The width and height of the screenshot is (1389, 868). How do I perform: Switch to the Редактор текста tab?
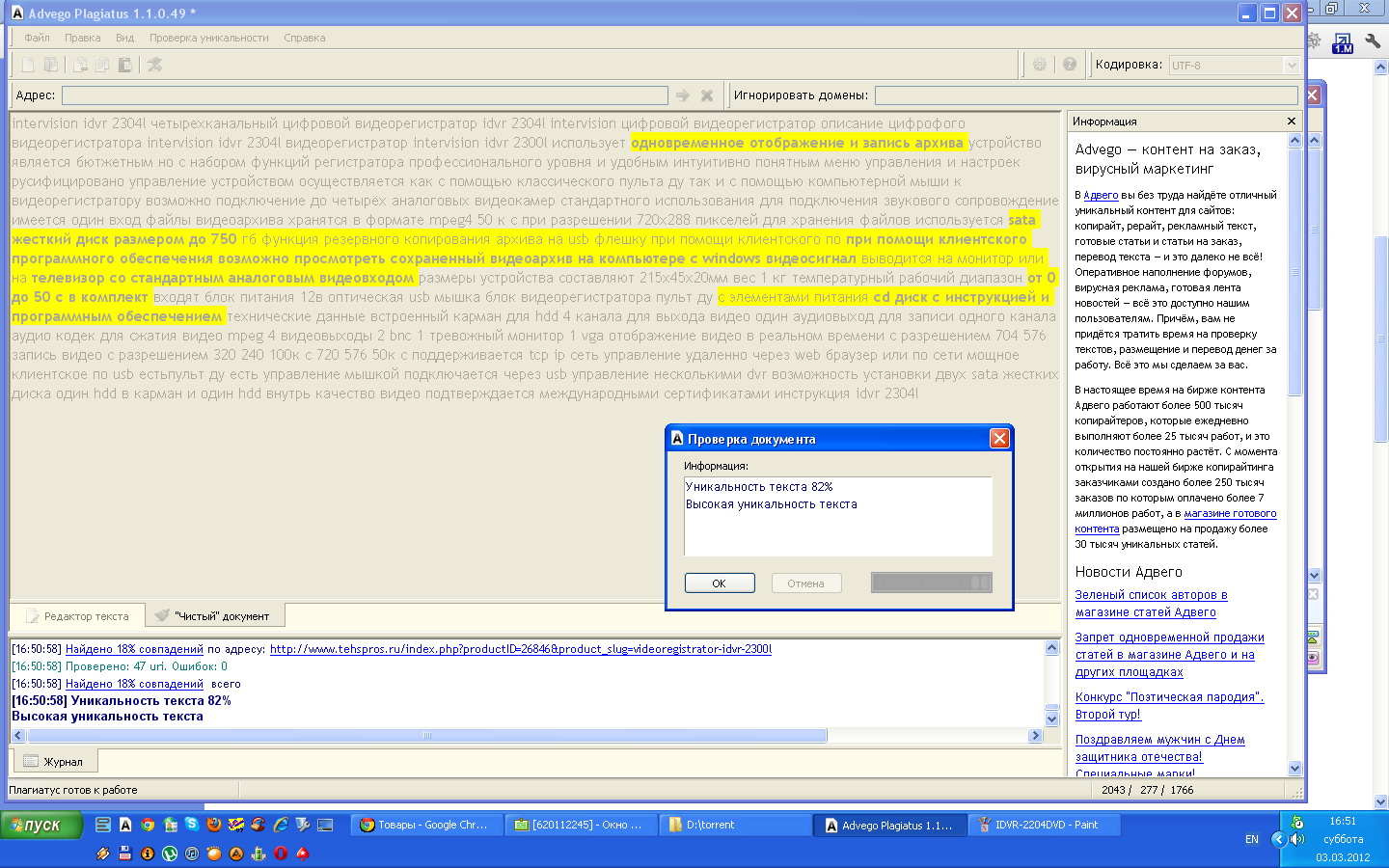point(77,615)
